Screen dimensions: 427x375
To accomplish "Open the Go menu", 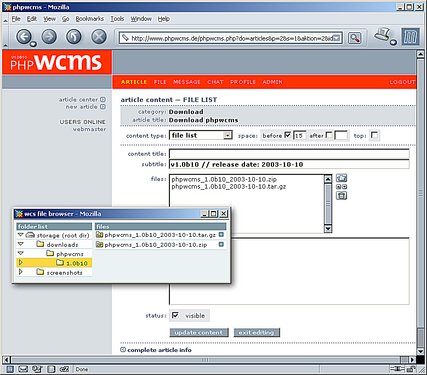I will (66, 19).
